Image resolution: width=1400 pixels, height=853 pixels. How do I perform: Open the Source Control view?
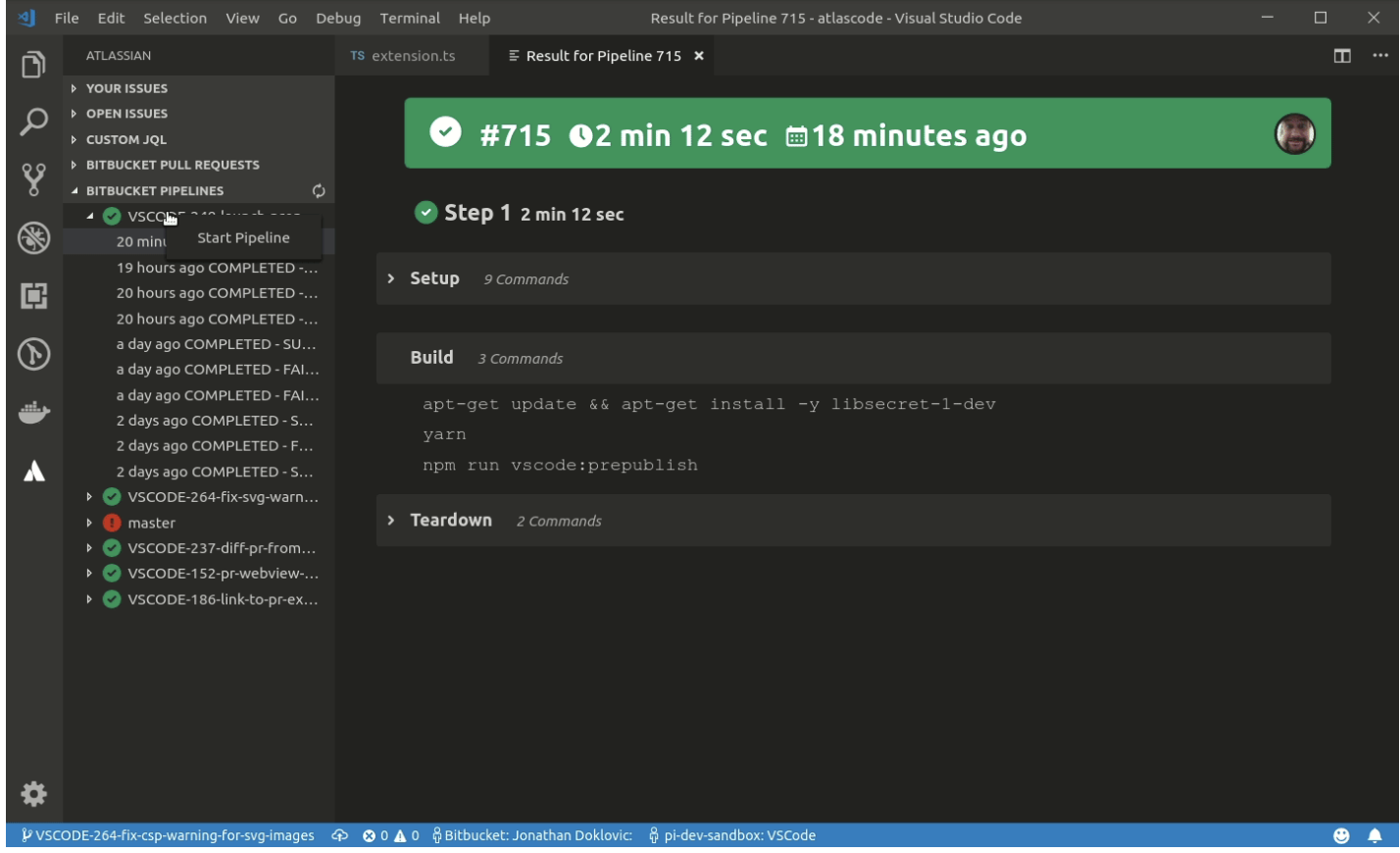[33, 179]
